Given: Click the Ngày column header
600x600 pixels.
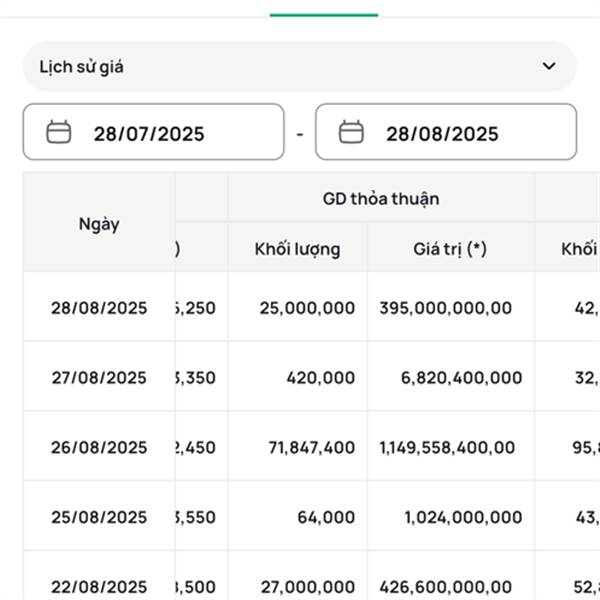Looking at the screenshot, I should point(99,223).
